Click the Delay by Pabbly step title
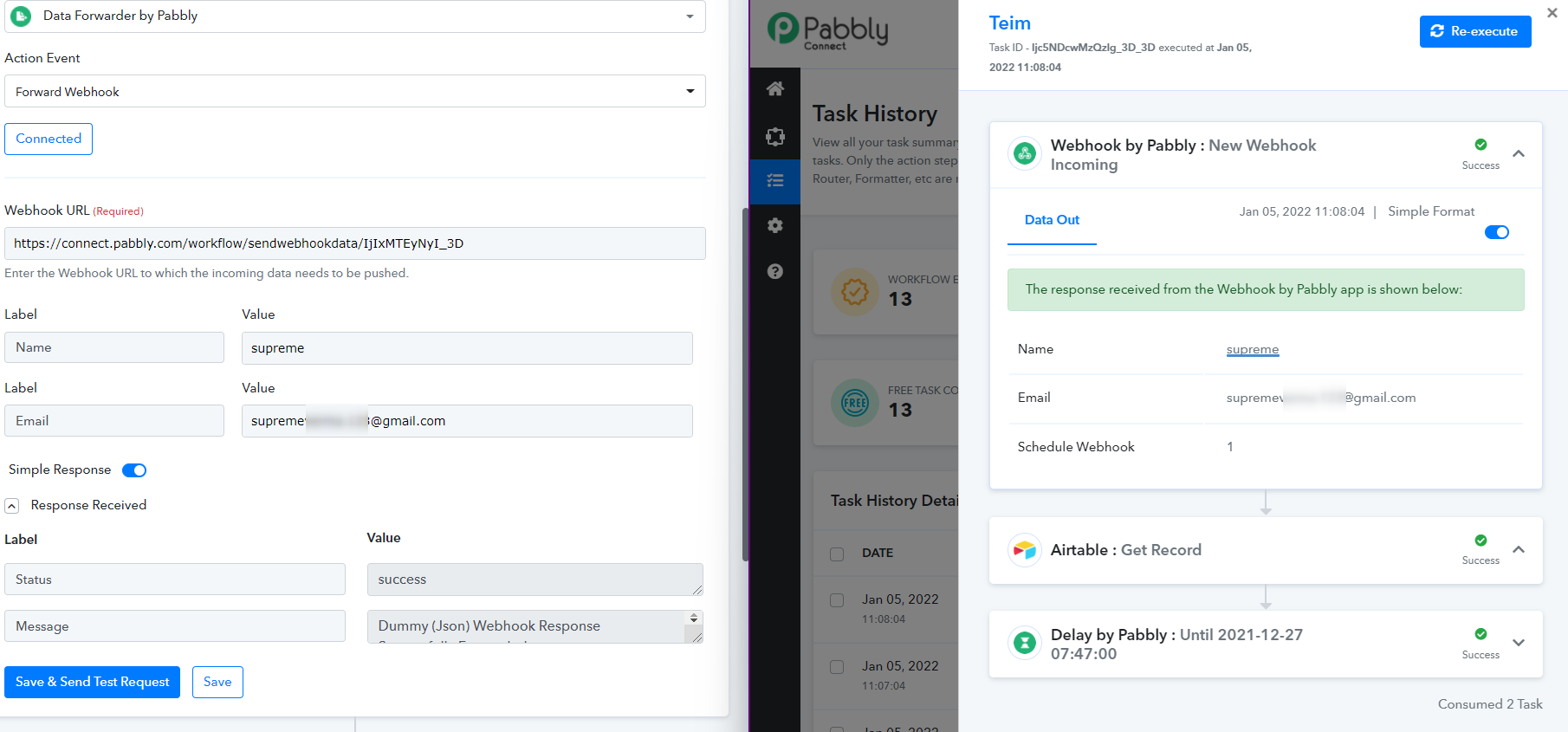This screenshot has width=1568, height=732. (x=1176, y=645)
